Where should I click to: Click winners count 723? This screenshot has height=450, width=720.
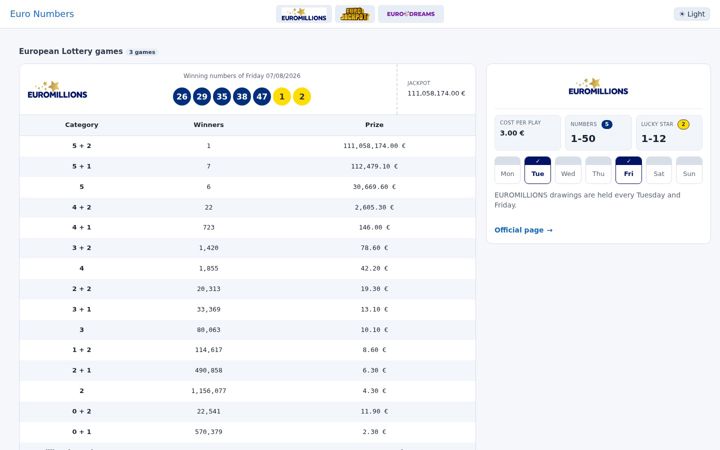tap(208, 227)
